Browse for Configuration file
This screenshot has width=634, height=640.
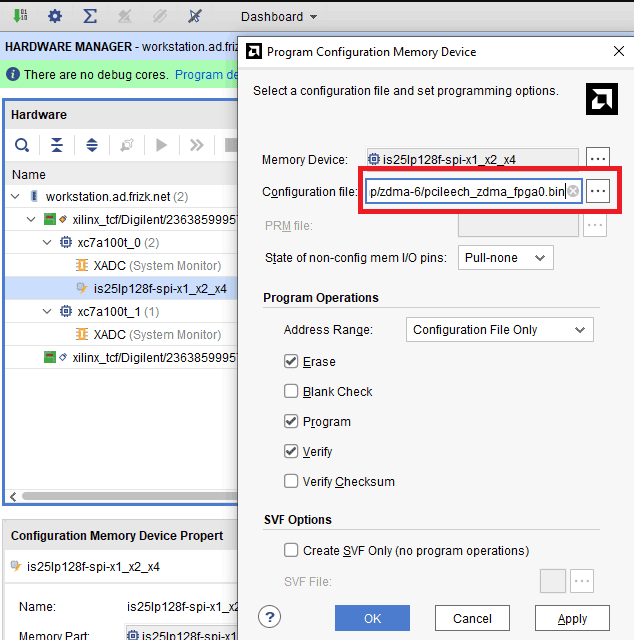point(598,191)
